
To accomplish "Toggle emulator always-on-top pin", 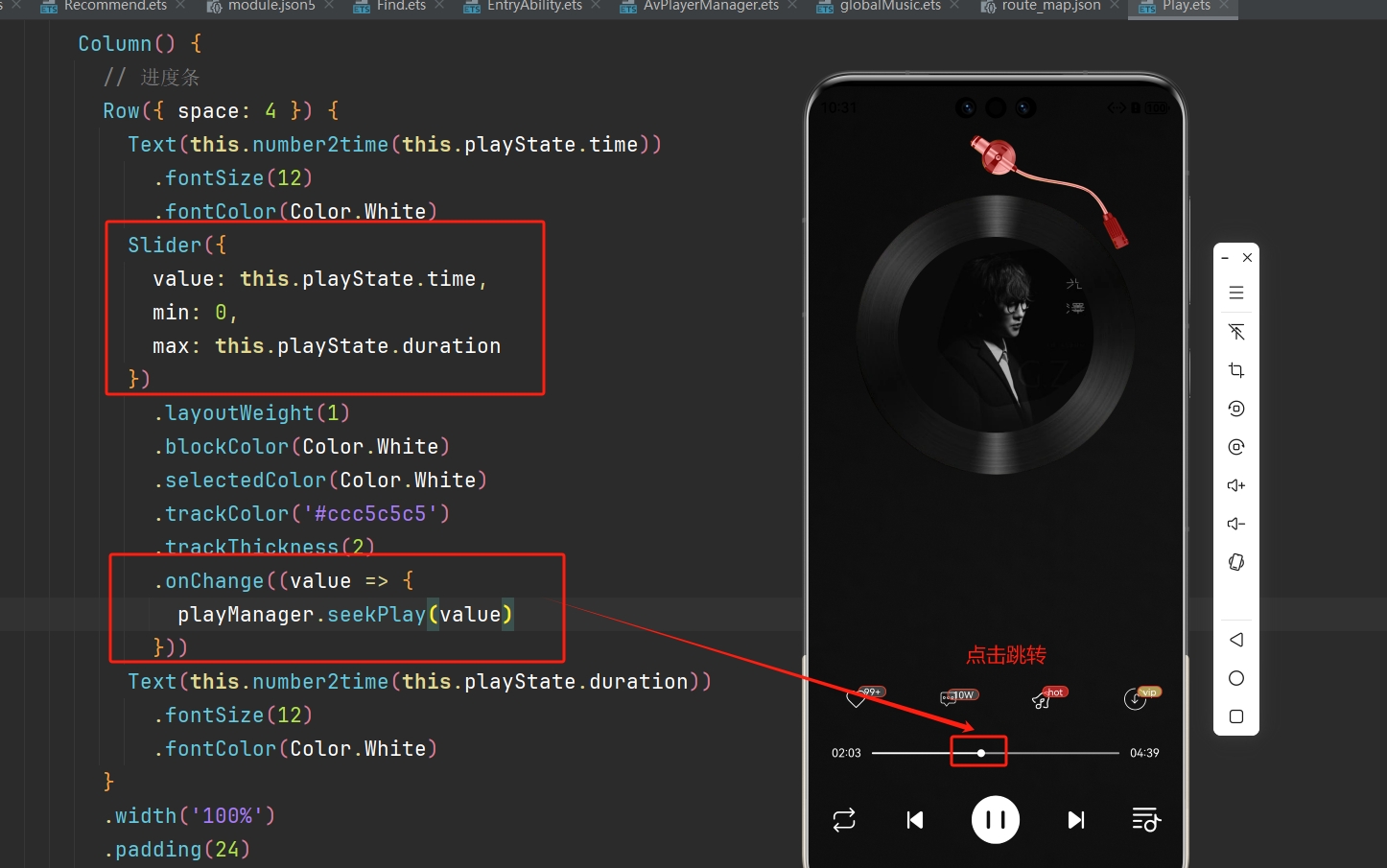I will [x=1236, y=332].
